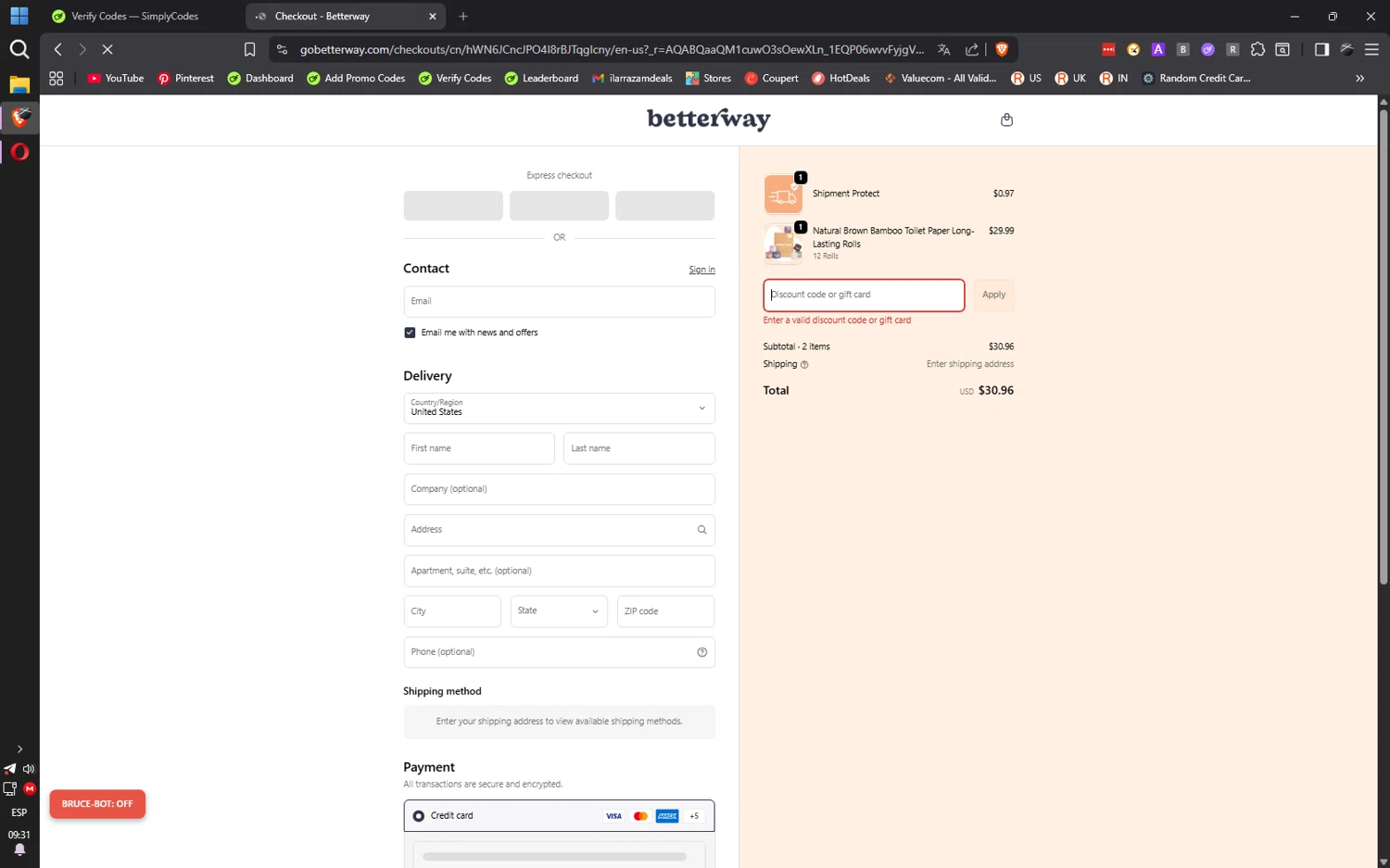Open the search magnifier in the sidebar

click(x=19, y=49)
